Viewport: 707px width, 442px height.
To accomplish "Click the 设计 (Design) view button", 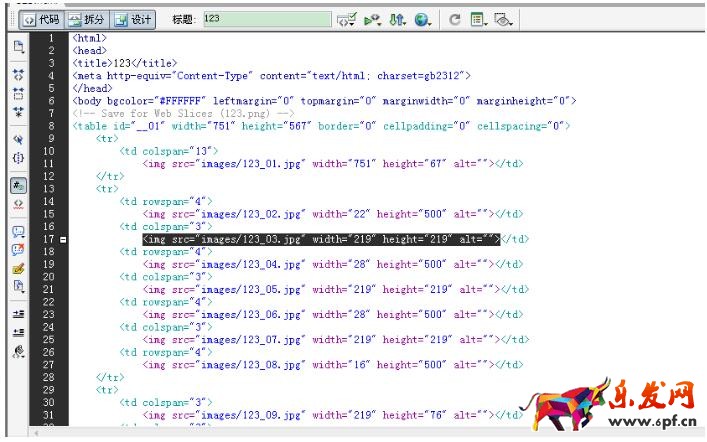I will 133,19.
